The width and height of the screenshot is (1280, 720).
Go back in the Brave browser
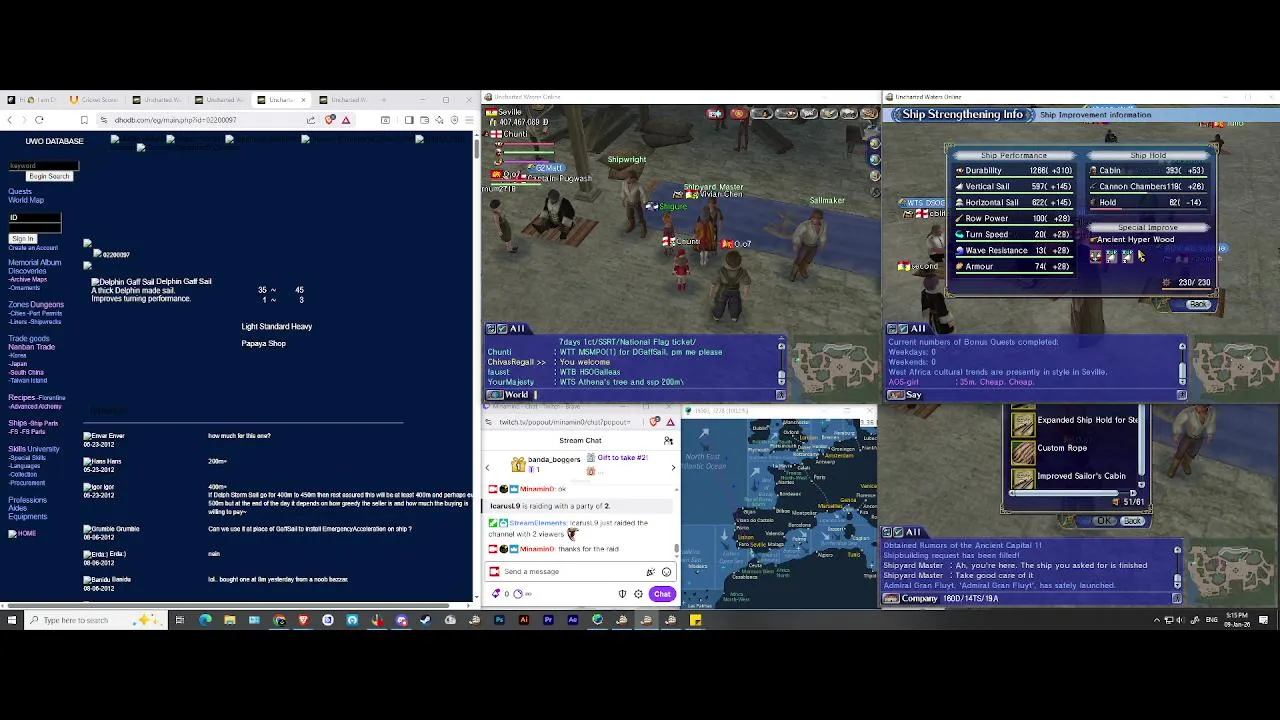click(x=10, y=120)
